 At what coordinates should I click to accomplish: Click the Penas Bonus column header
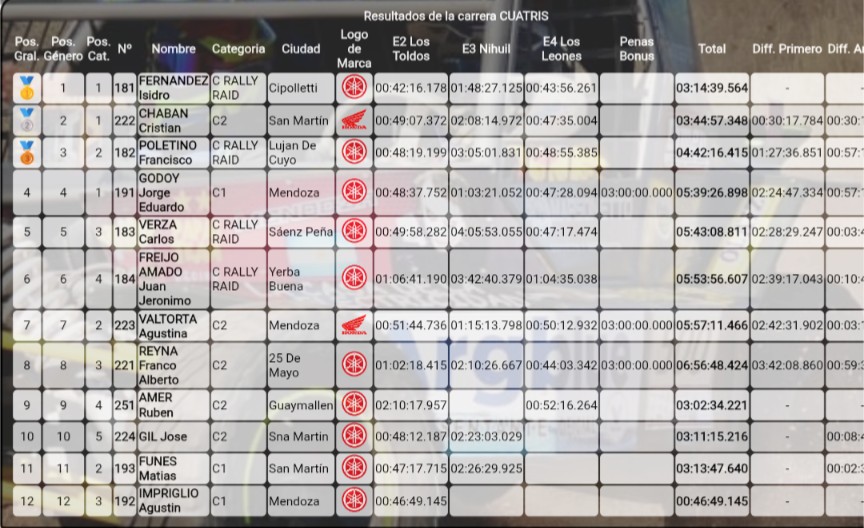tap(637, 49)
